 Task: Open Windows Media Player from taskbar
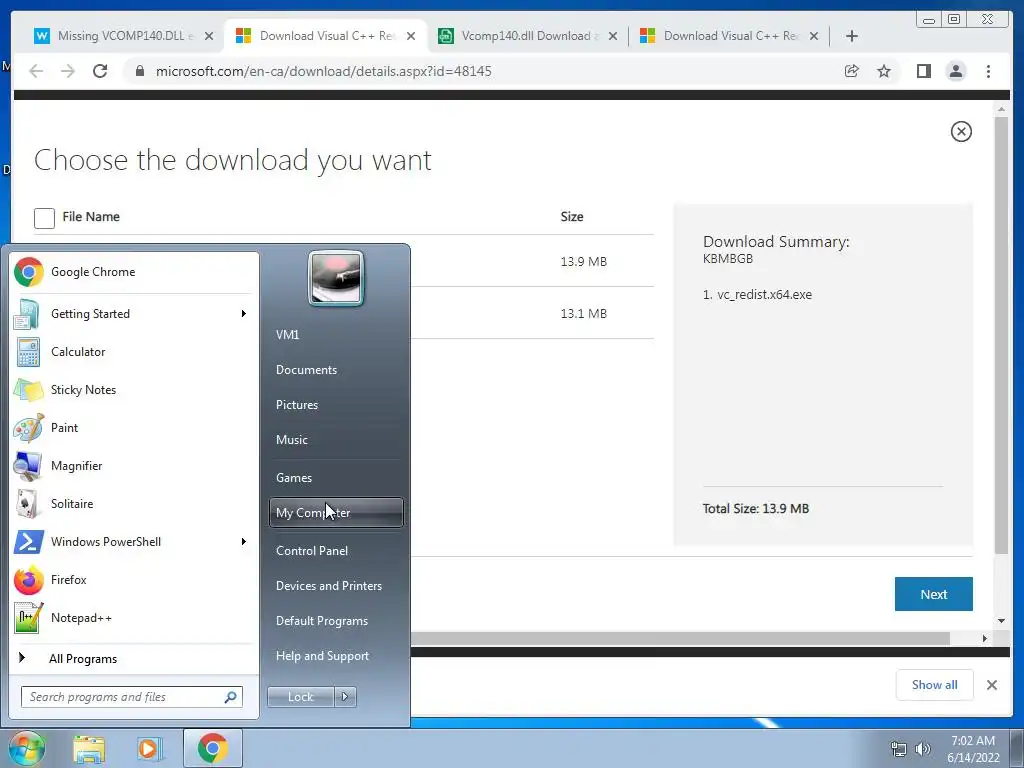point(149,748)
